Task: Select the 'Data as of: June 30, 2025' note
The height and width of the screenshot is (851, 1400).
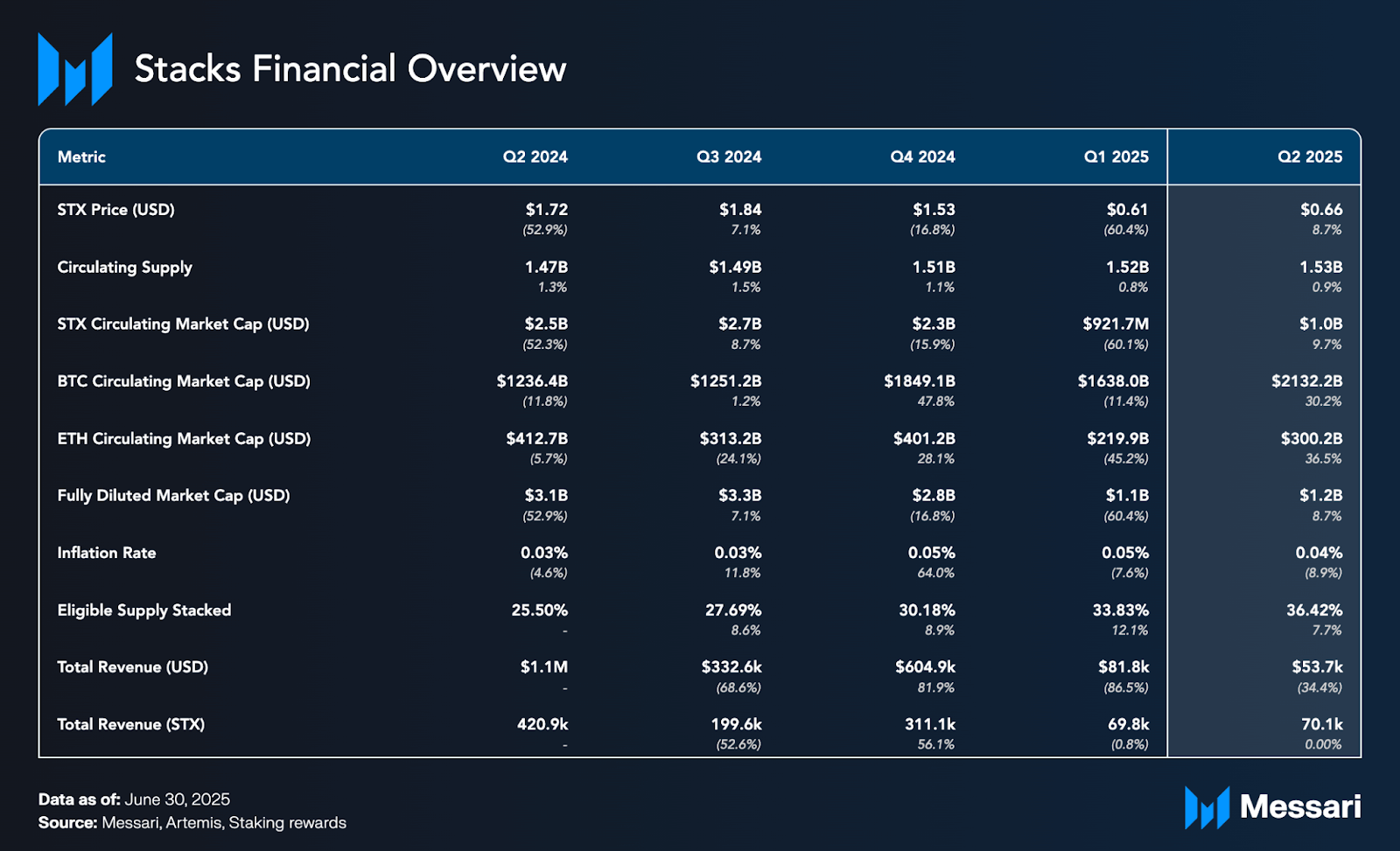Action: (x=134, y=799)
